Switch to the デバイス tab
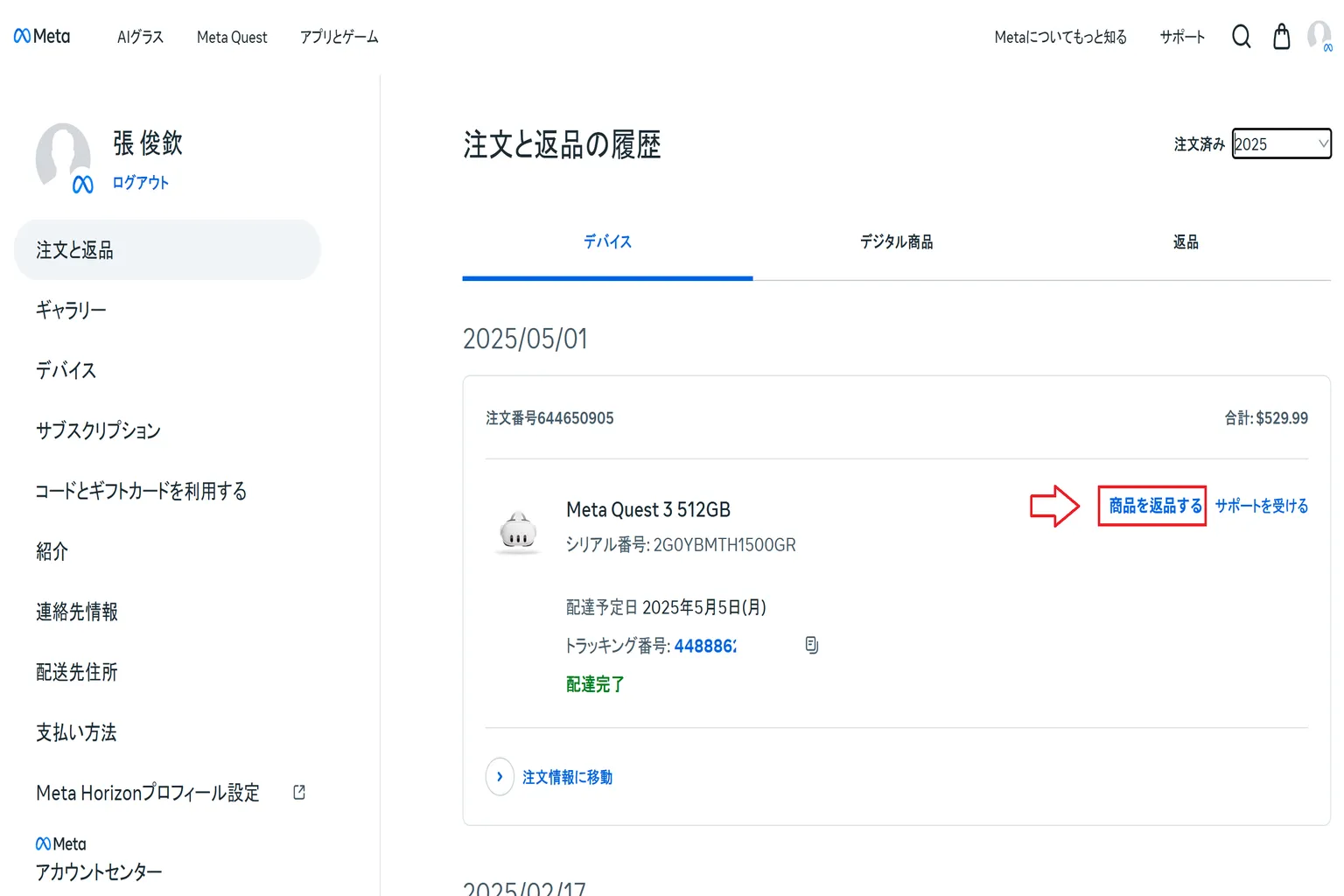This screenshot has height=896, width=1344. tap(607, 242)
